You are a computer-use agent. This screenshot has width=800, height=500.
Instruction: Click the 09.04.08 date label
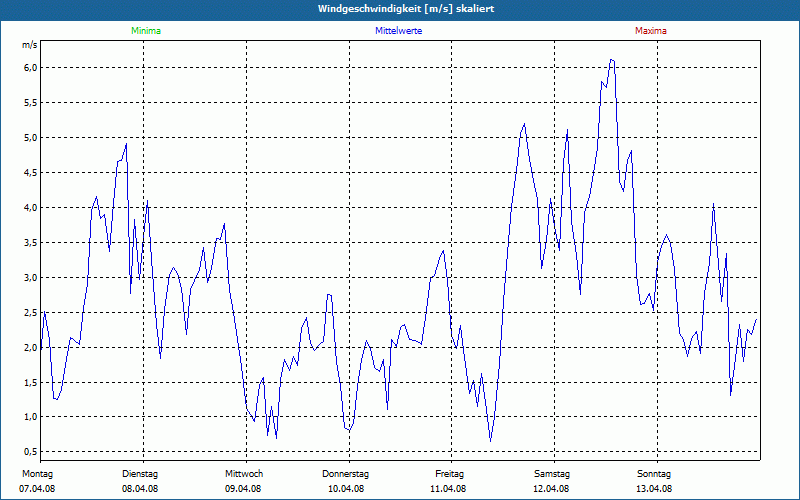click(243, 489)
